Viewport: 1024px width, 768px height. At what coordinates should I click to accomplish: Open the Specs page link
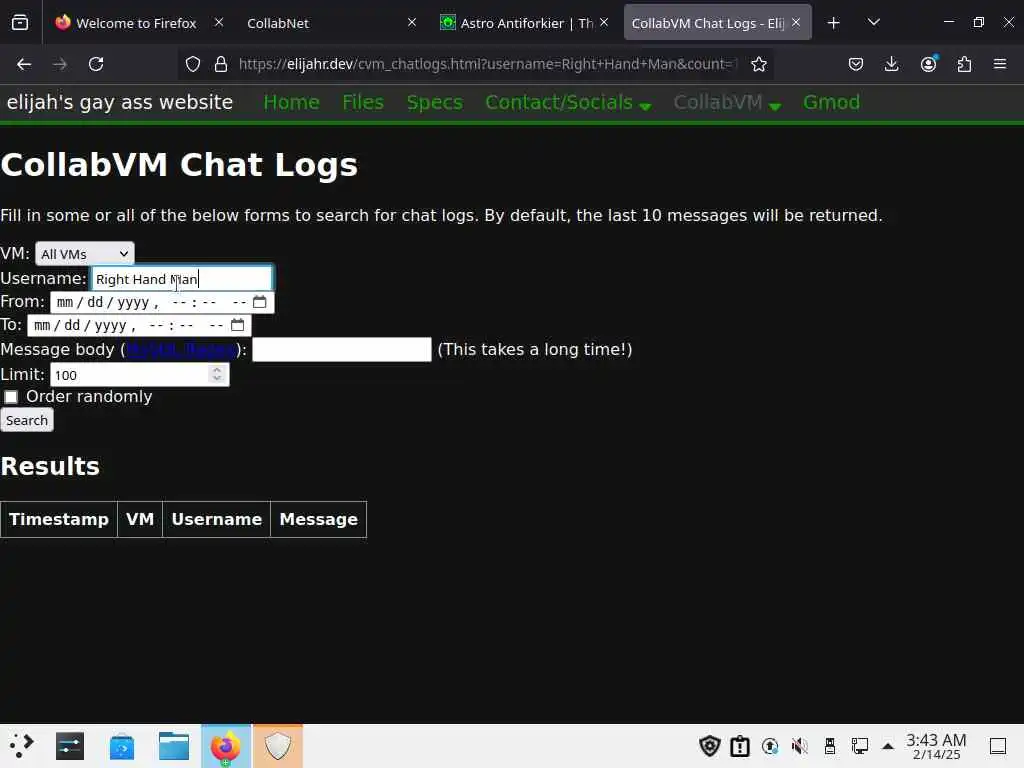click(x=434, y=103)
